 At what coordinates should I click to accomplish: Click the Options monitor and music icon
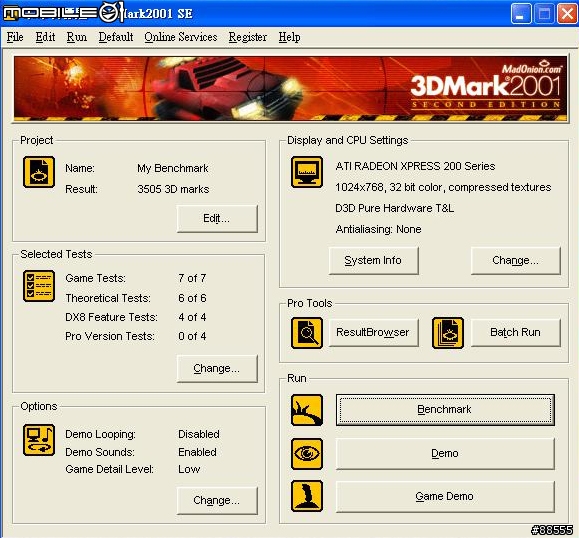point(39,440)
